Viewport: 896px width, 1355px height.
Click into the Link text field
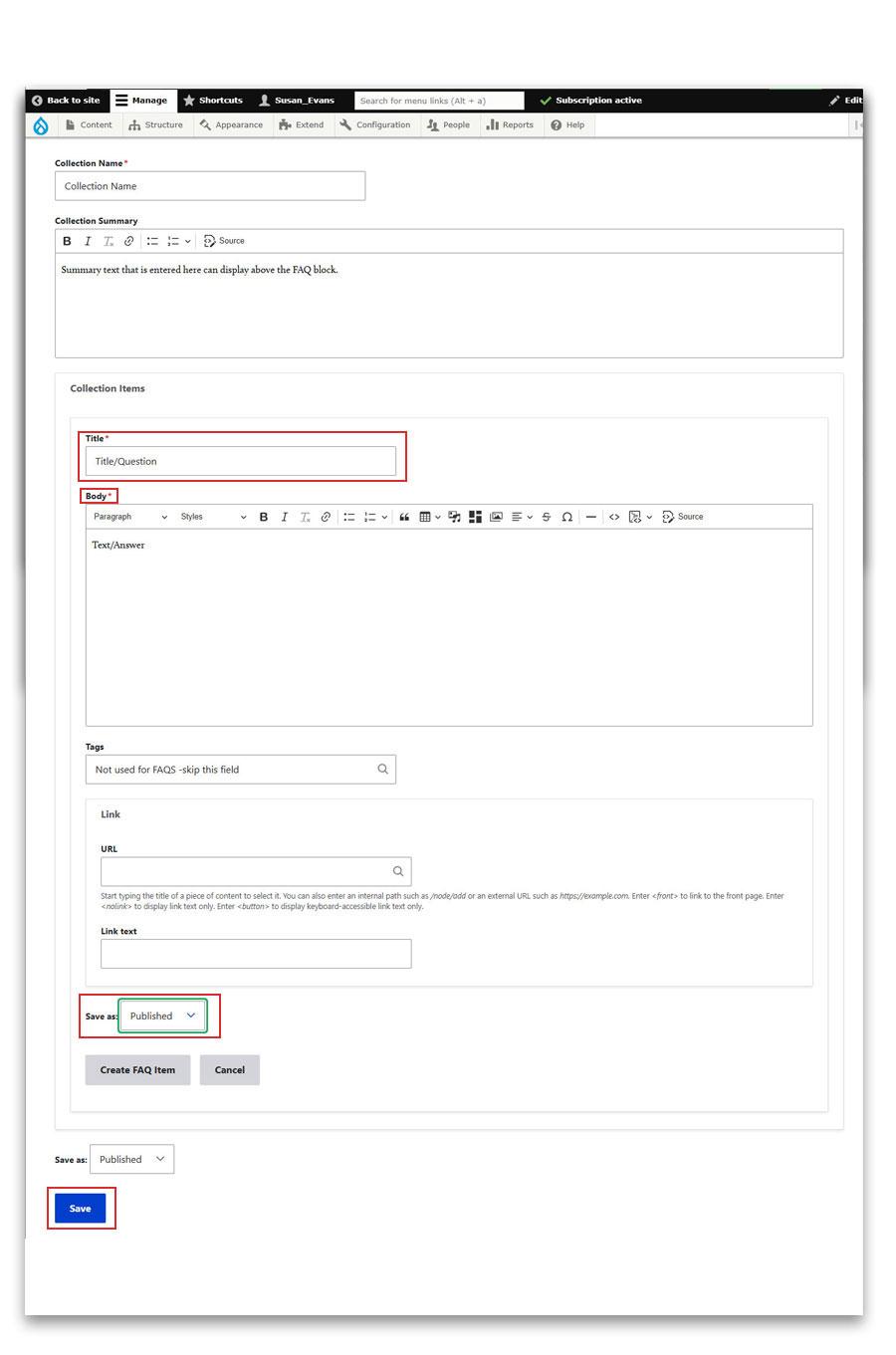[x=256, y=954]
